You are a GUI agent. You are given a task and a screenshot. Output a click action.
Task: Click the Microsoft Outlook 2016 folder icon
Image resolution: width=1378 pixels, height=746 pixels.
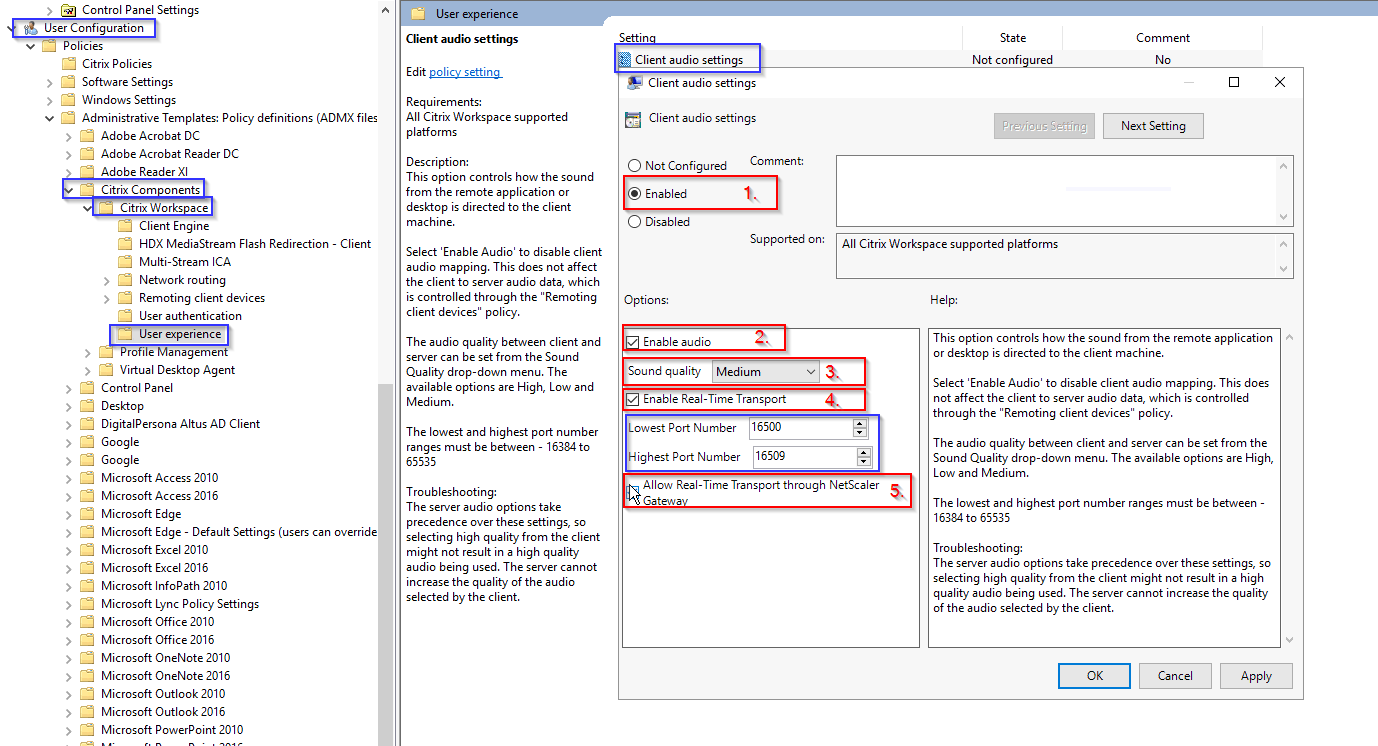click(x=87, y=712)
